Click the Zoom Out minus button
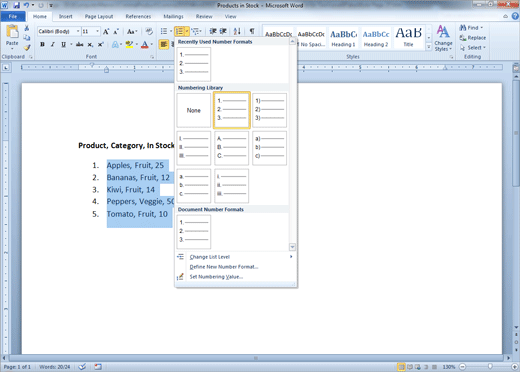Viewport: 520px width, 372px height. 463,367
